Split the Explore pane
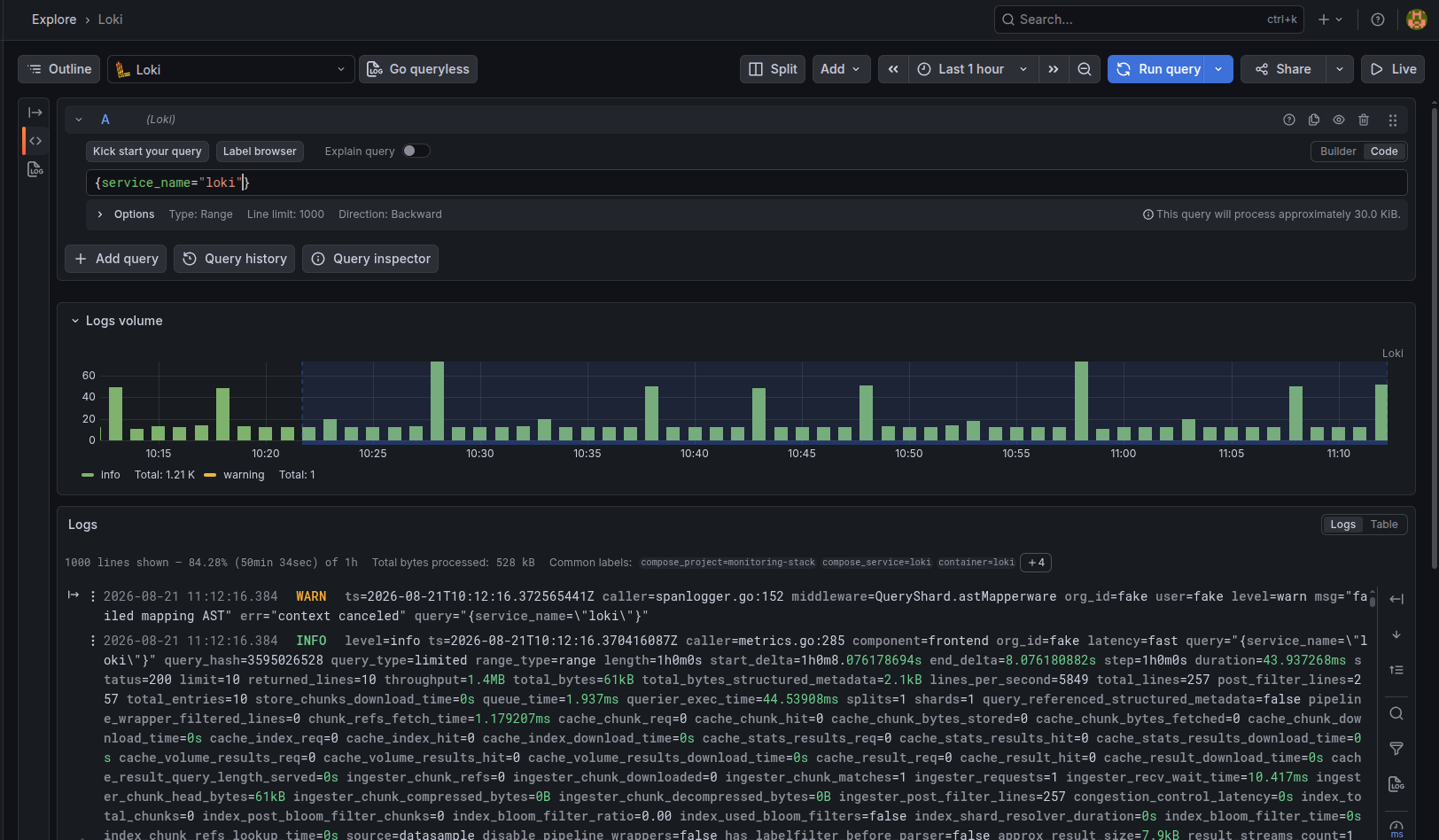Viewport: 1439px width, 840px height. [773, 69]
